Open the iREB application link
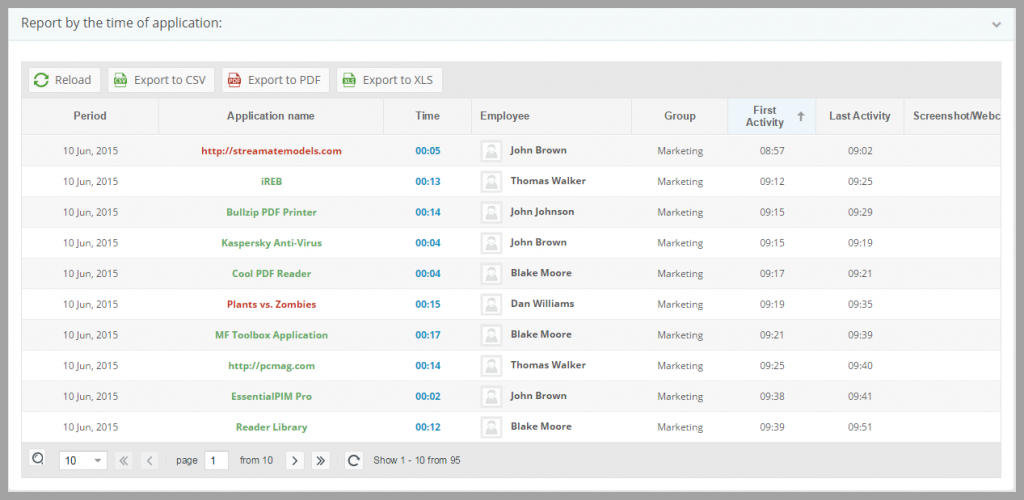 [271, 181]
